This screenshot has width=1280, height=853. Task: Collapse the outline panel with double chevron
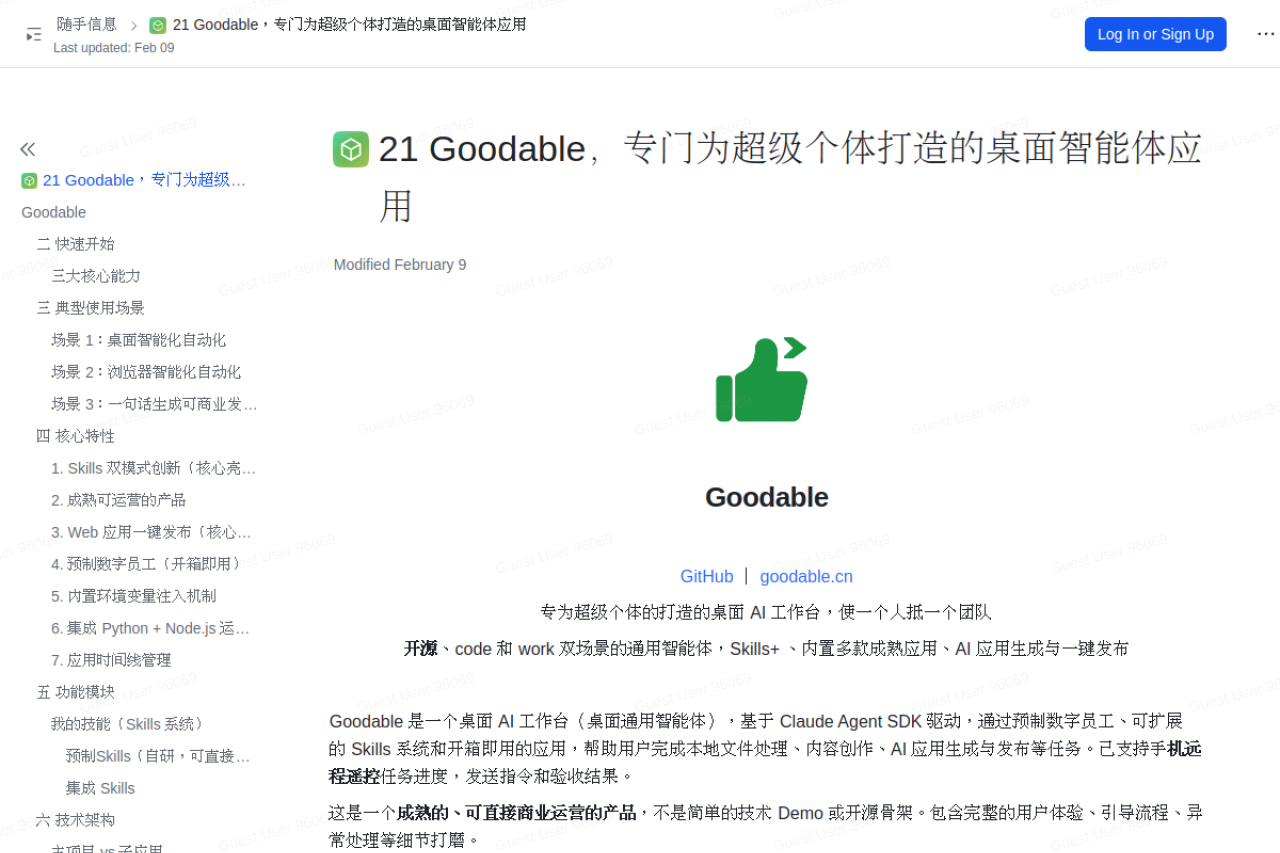(28, 149)
